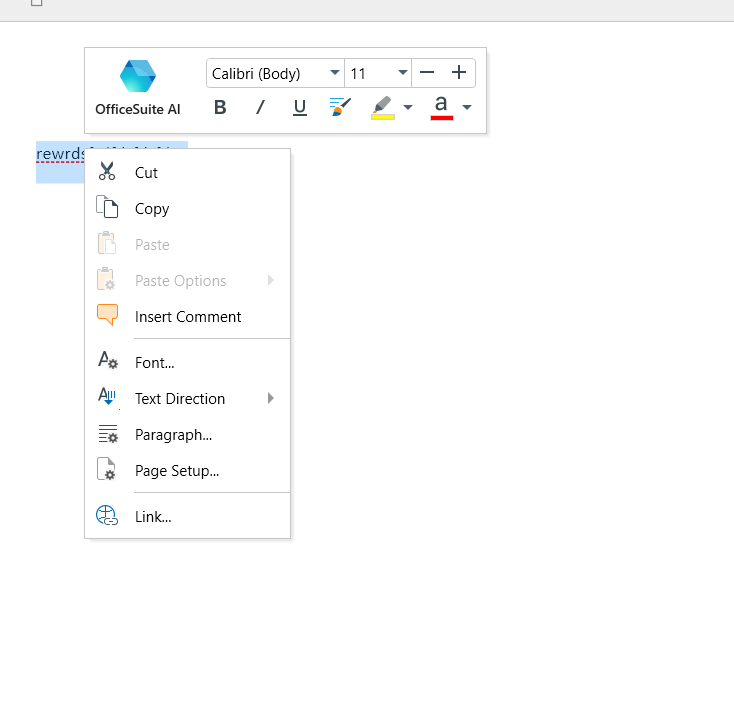The height and width of the screenshot is (701, 734).
Task: Decrease font size with minus button
Action: 427,73
